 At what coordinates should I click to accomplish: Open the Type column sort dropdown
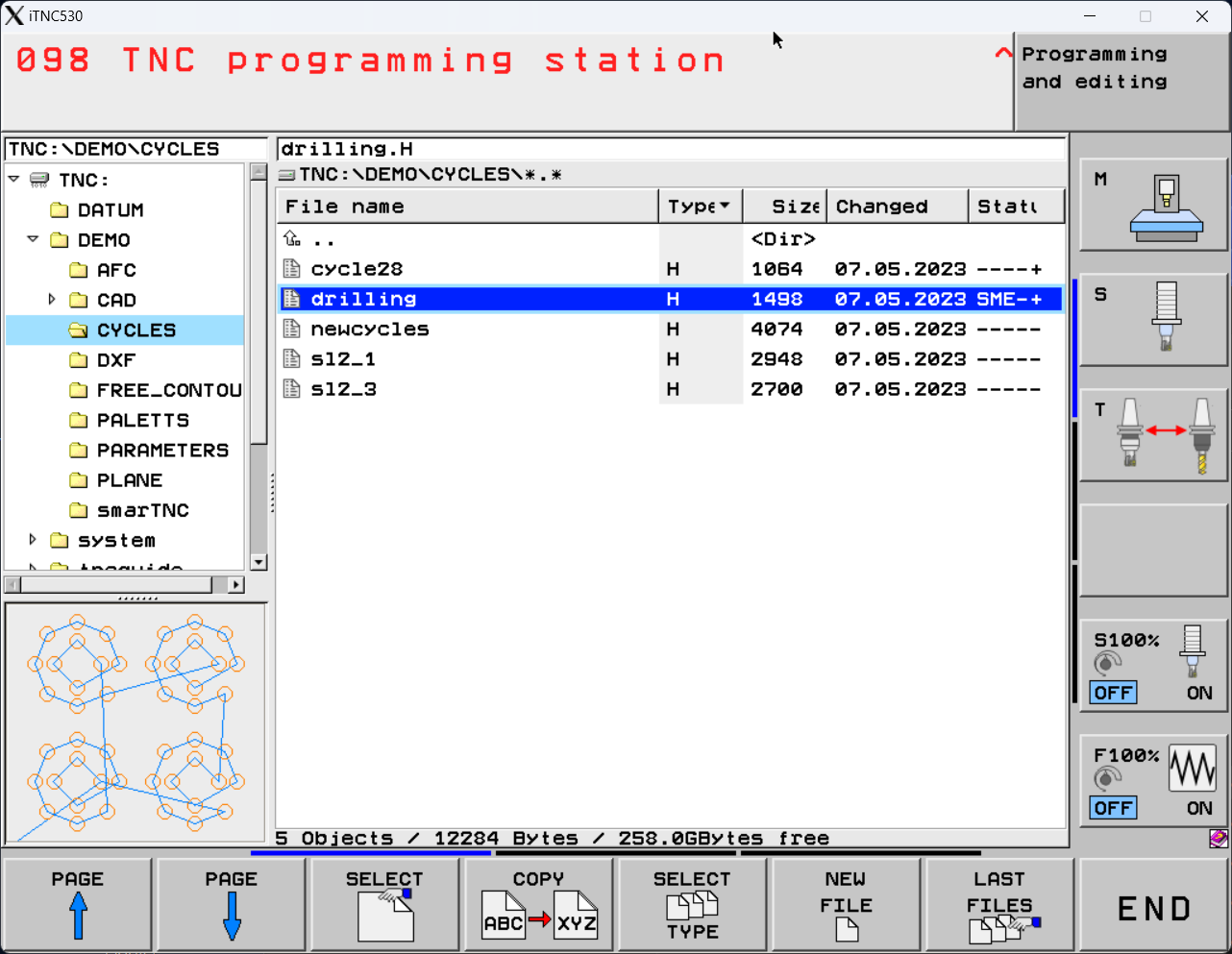[725, 206]
